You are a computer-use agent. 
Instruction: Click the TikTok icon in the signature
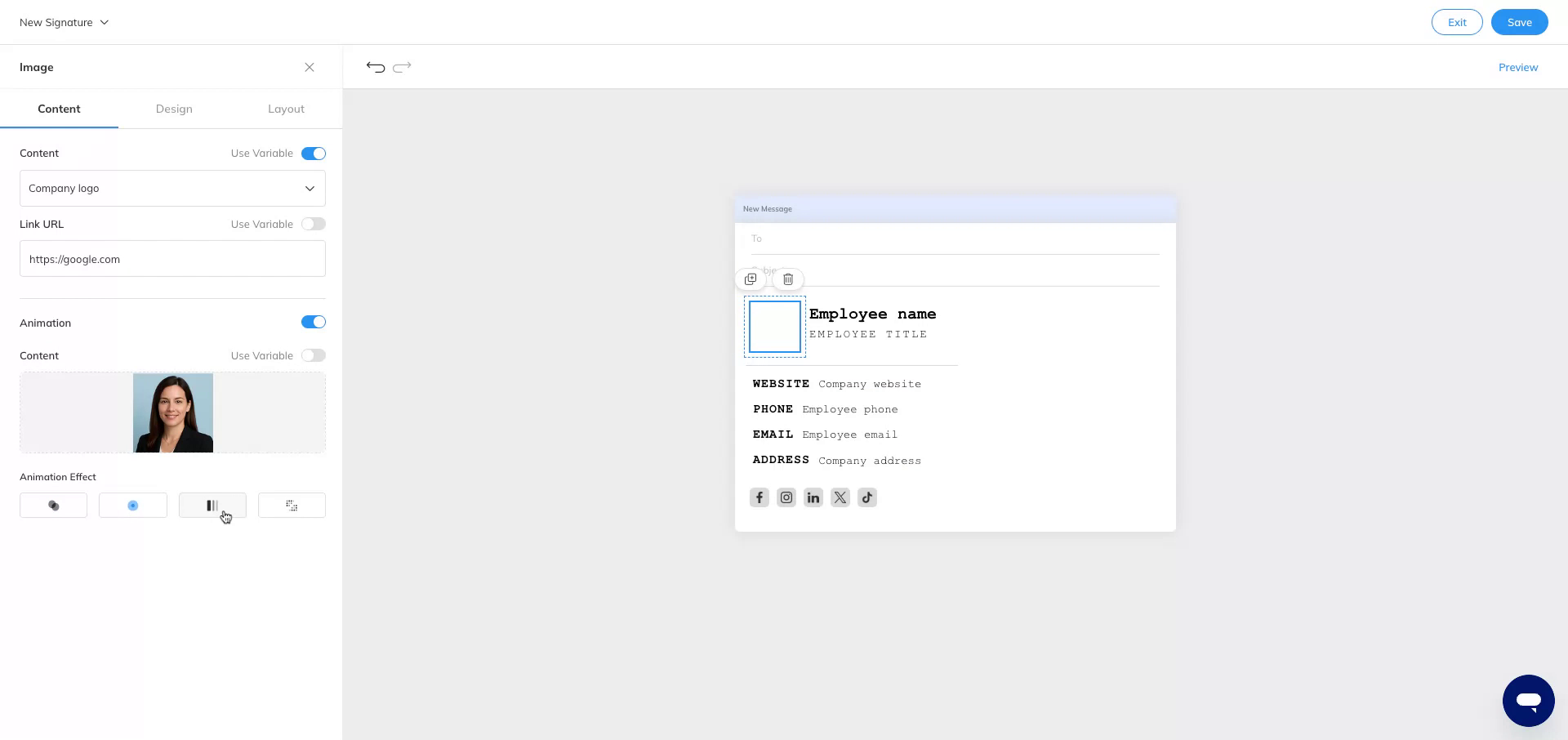(x=866, y=497)
